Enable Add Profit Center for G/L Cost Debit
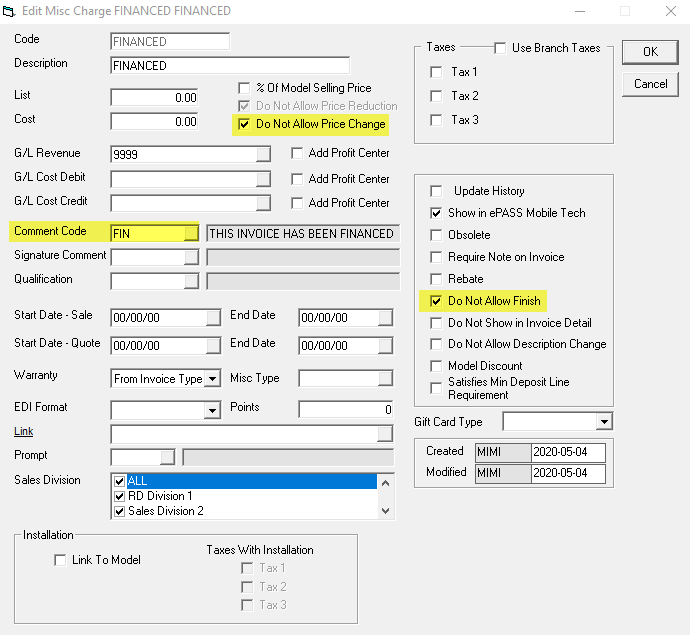The width and height of the screenshot is (690, 635). [x=297, y=179]
